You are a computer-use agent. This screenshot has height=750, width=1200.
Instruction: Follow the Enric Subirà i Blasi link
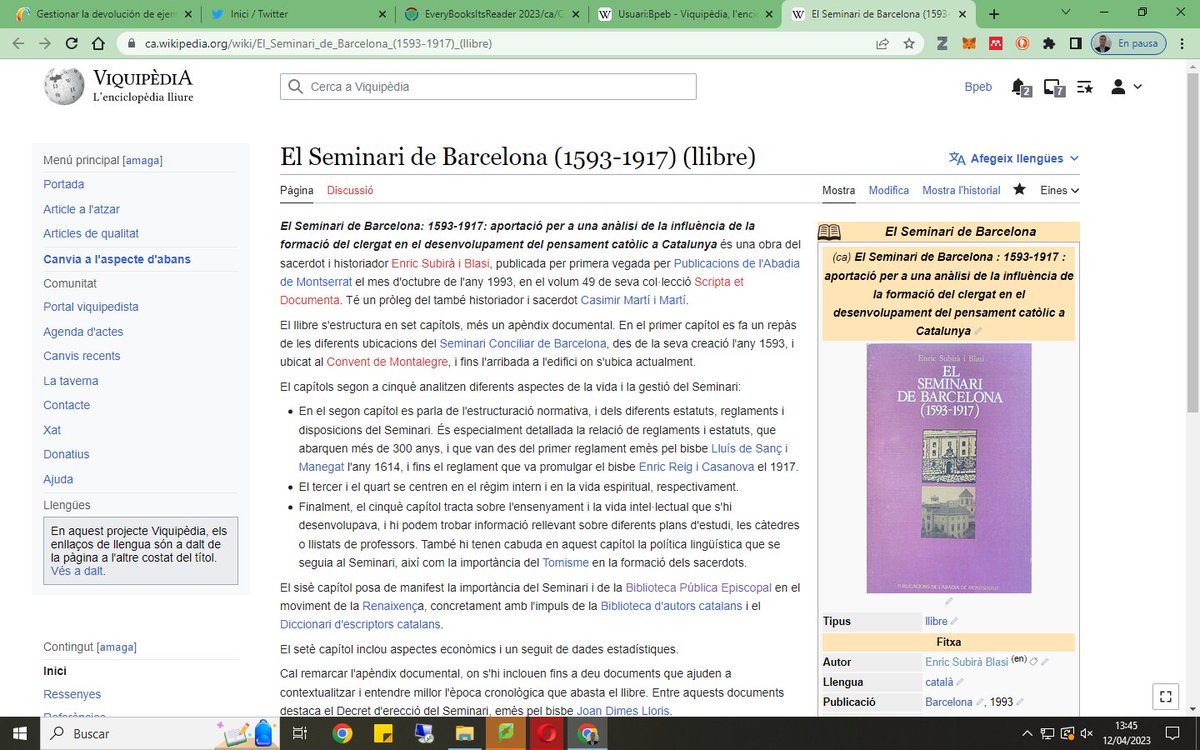[x=441, y=263]
